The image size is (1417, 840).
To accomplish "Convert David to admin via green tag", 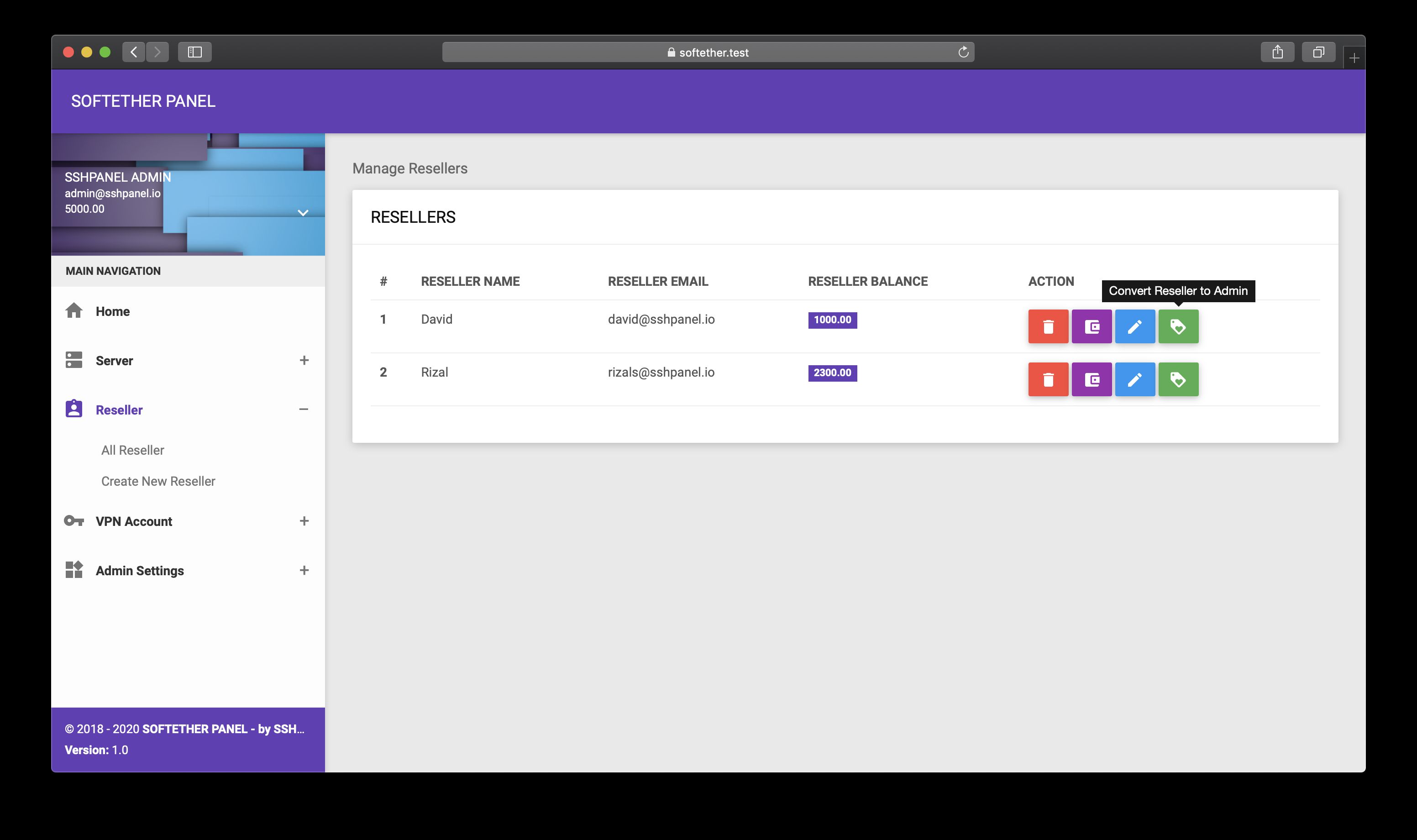I will pyautogui.click(x=1178, y=326).
